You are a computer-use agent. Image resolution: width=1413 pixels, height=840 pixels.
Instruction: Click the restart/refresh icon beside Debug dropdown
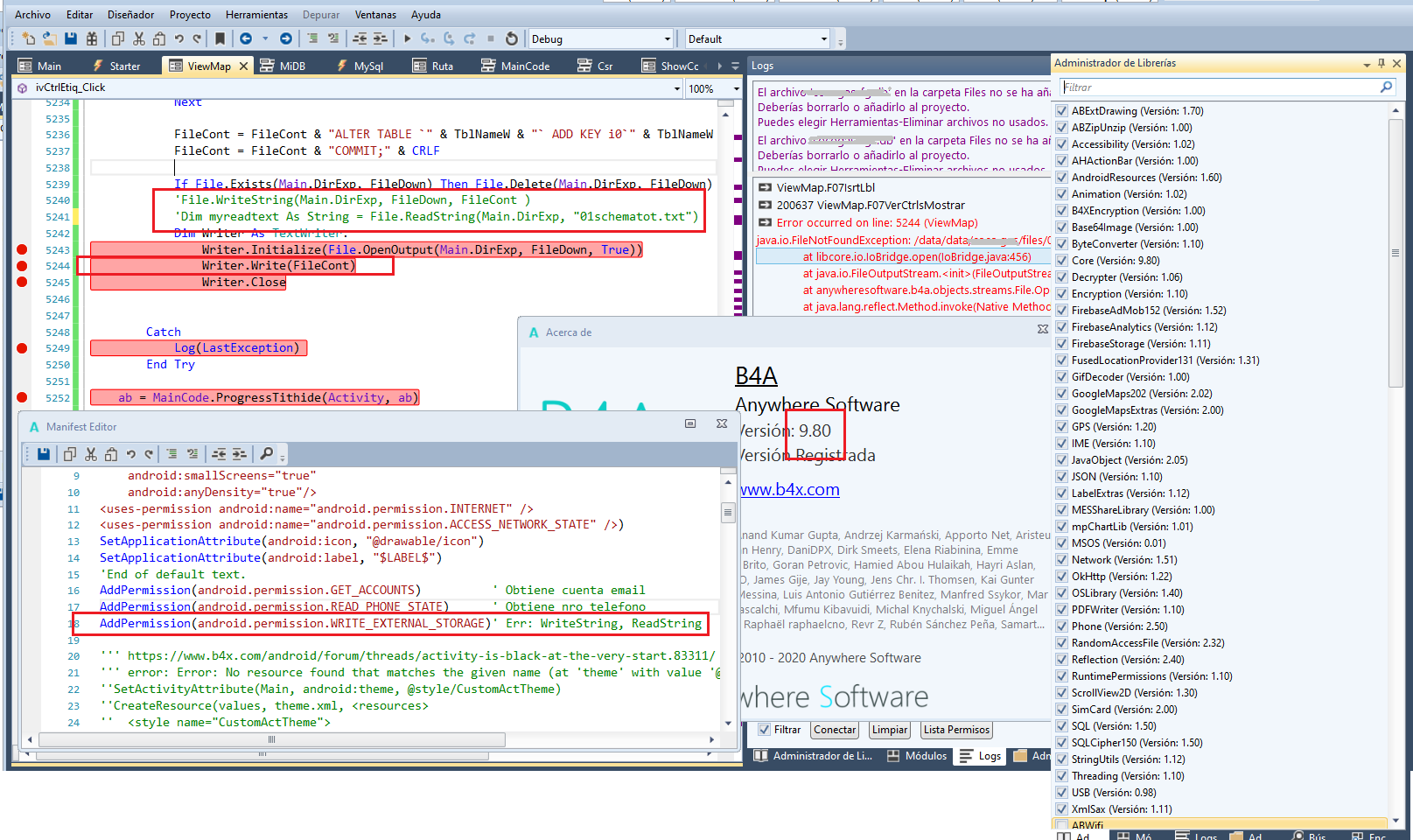pos(512,38)
